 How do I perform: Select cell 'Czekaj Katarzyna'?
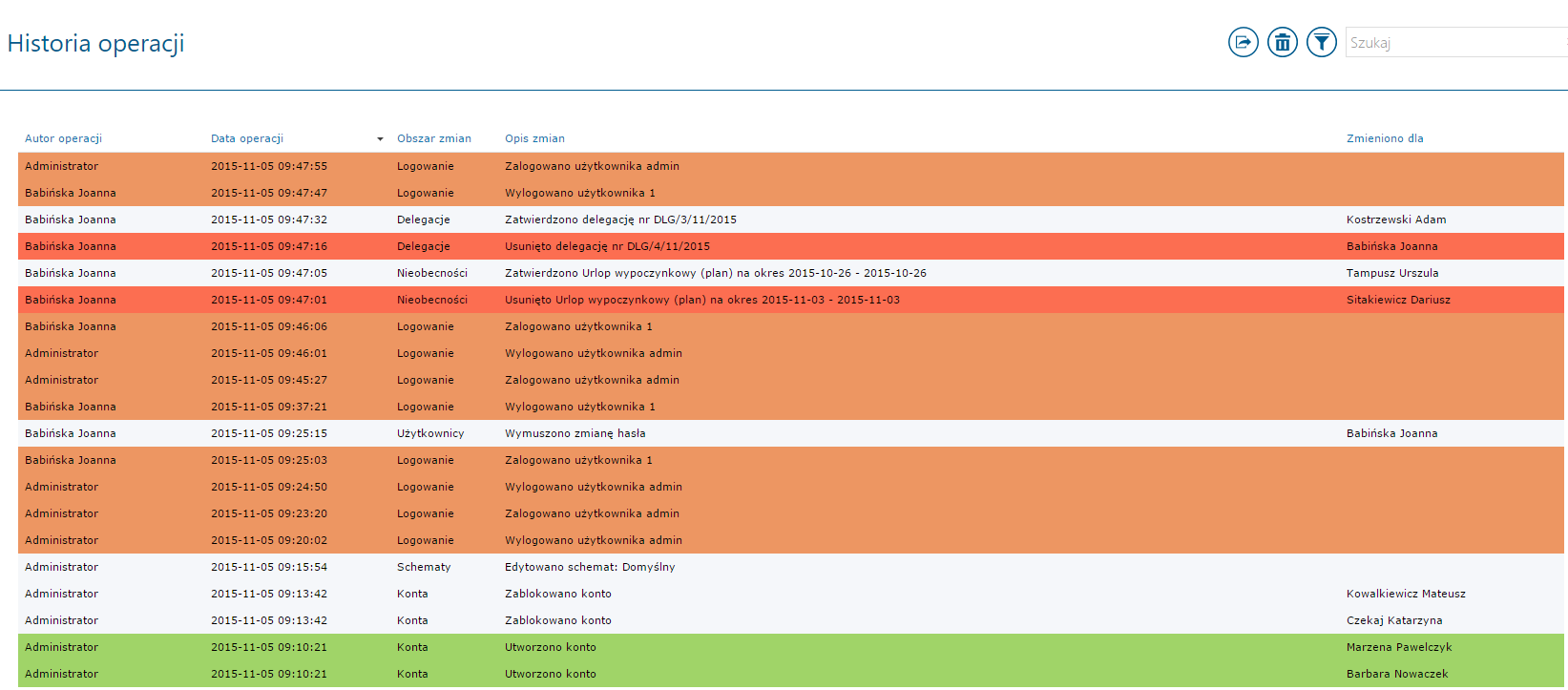tap(1394, 620)
